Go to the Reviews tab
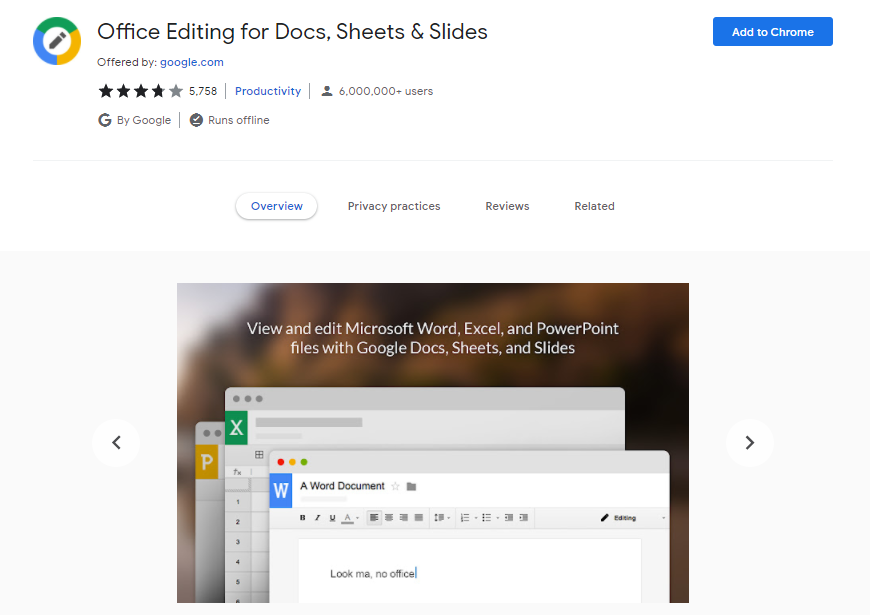 507,206
